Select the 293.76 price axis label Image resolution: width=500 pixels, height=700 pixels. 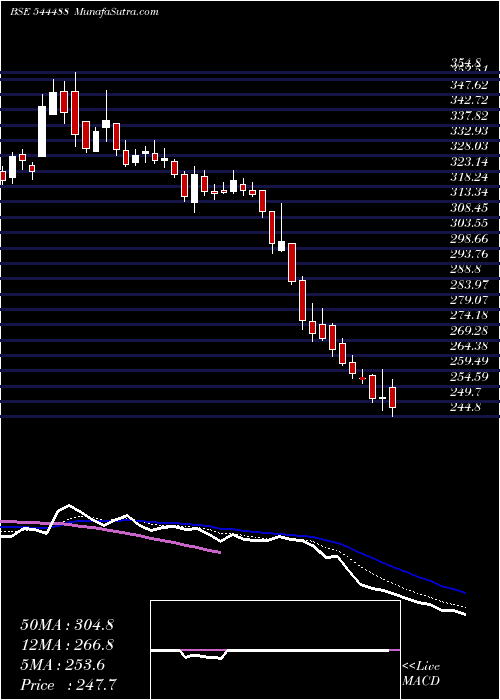tap(469, 254)
